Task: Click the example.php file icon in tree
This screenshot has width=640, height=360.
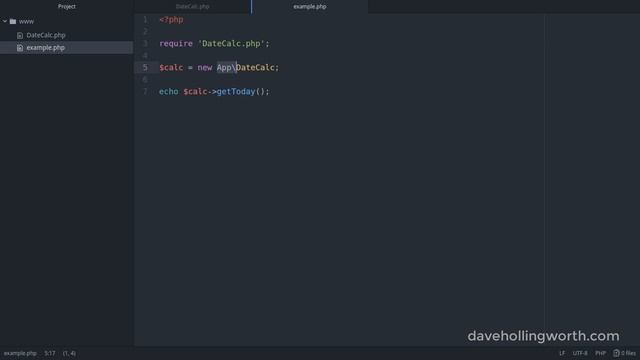Action: (20, 48)
